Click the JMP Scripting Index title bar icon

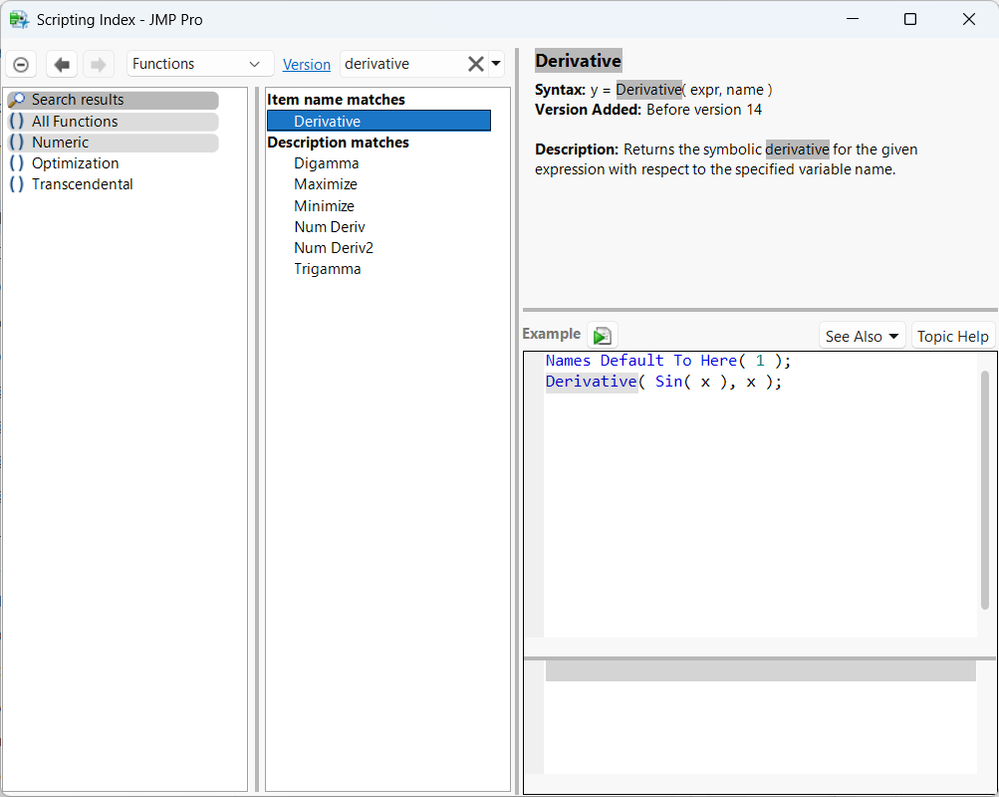tap(19, 20)
